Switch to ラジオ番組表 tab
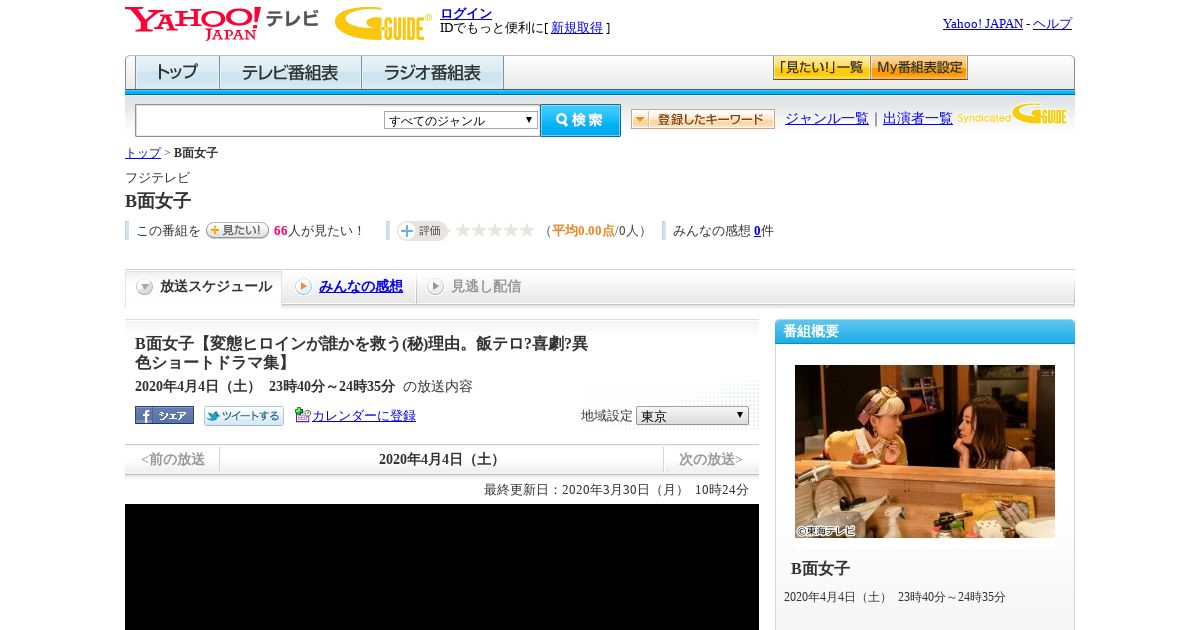1200x630 pixels. coord(432,72)
